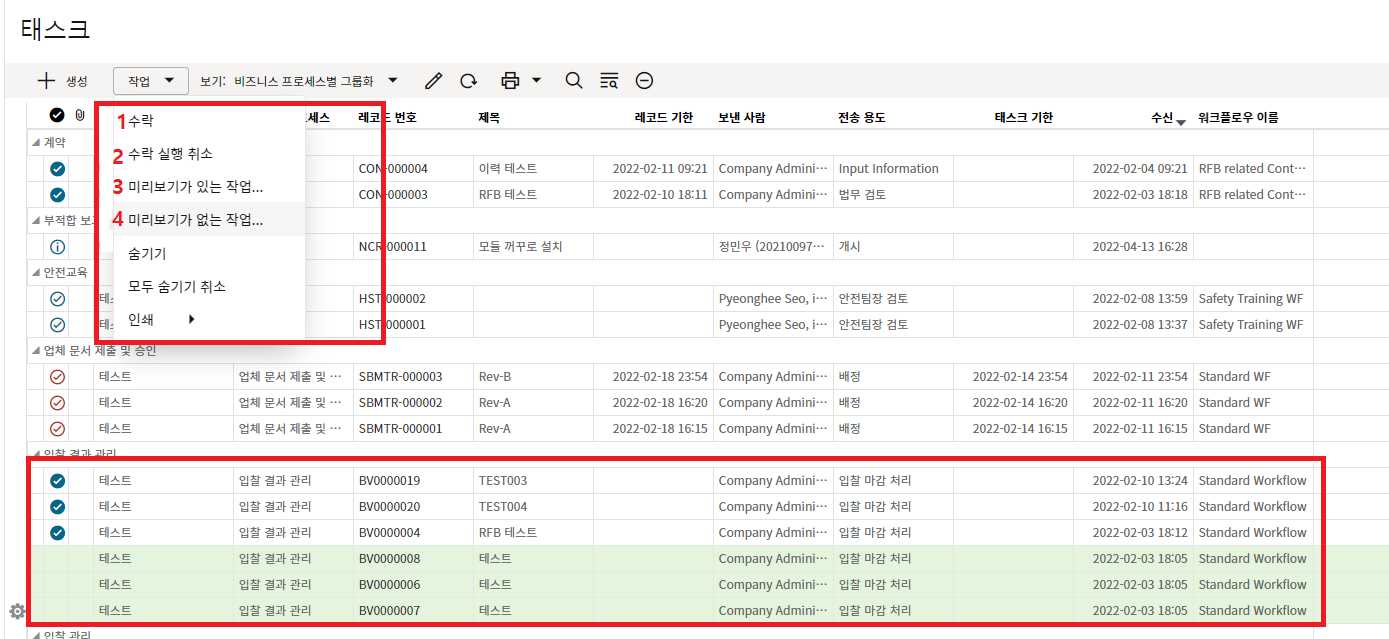The height and width of the screenshot is (639, 1389).
Task: Collapse the 계약 group
Action: (36, 143)
